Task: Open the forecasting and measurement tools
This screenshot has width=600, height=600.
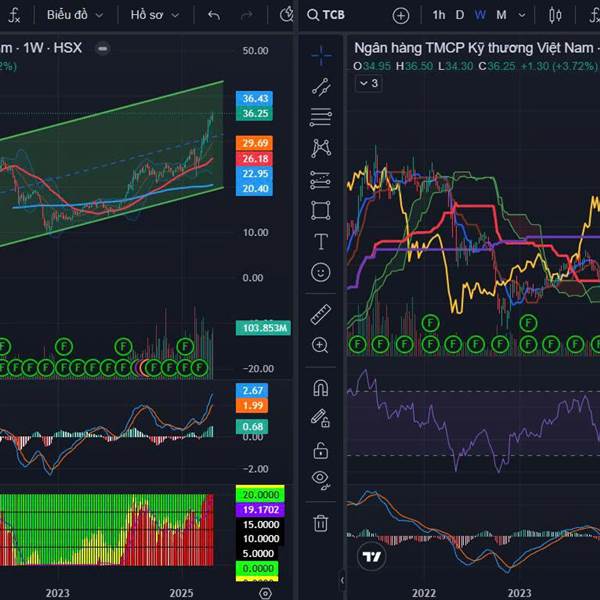Action: (321, 180)
